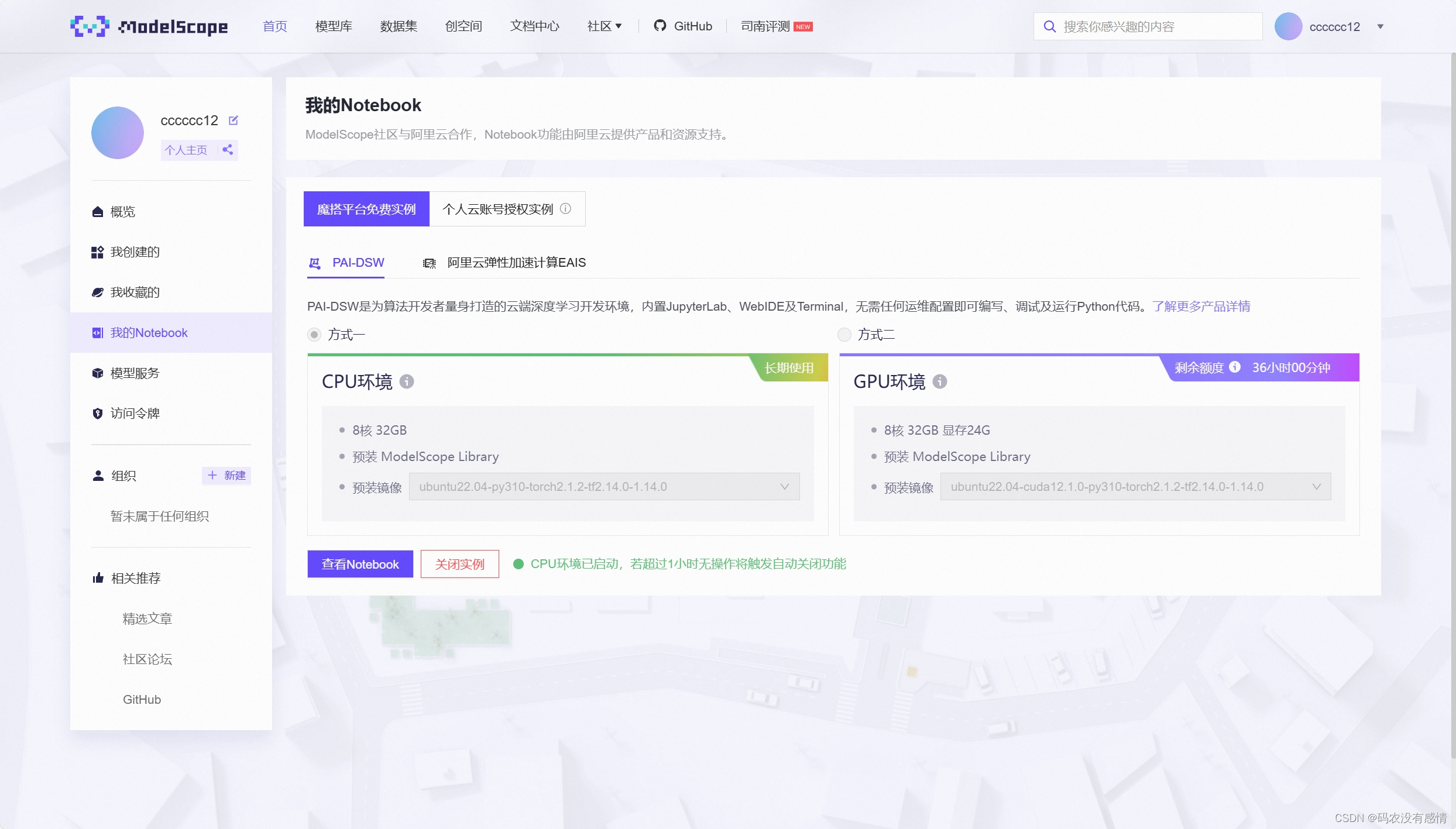Open 访问令牌 in the sidebar
Image resolution: width=1456 pixels, height=829 pixels.
point(171,414)
